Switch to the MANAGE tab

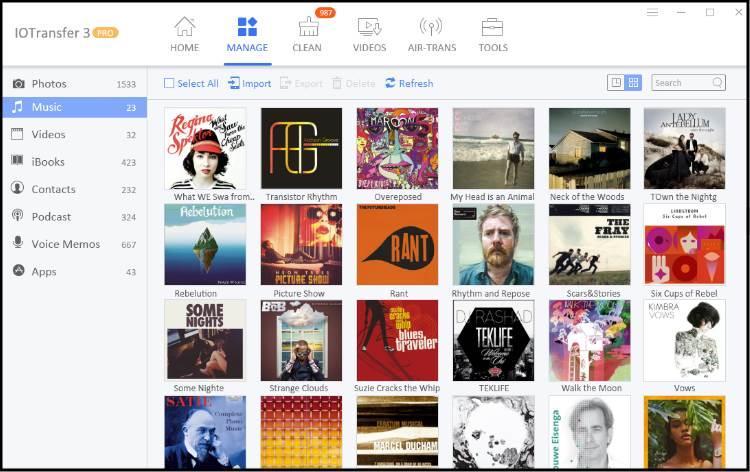click(x=247, y=35)
